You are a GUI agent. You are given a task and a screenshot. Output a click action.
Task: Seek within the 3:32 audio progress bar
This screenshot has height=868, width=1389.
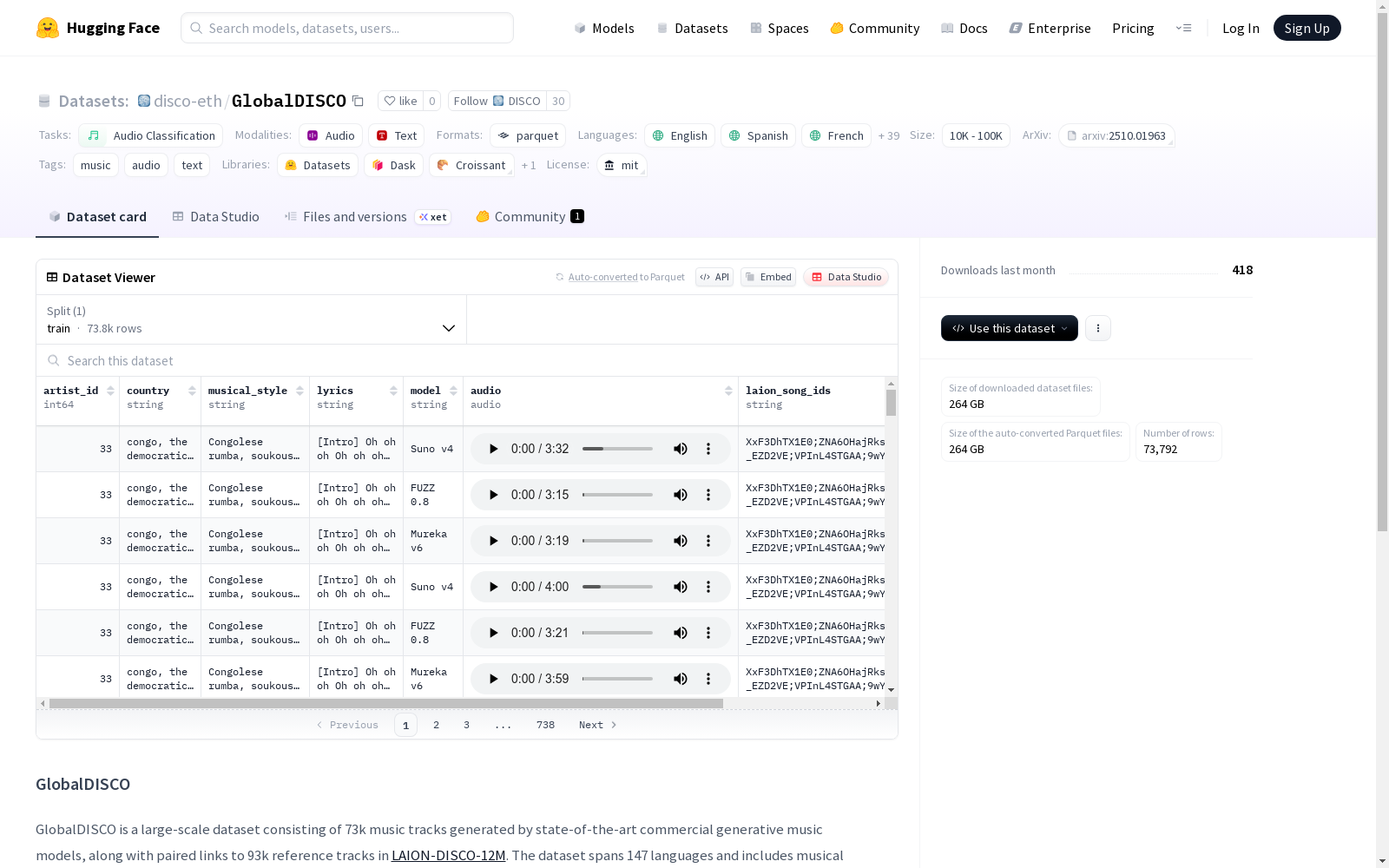617,449
